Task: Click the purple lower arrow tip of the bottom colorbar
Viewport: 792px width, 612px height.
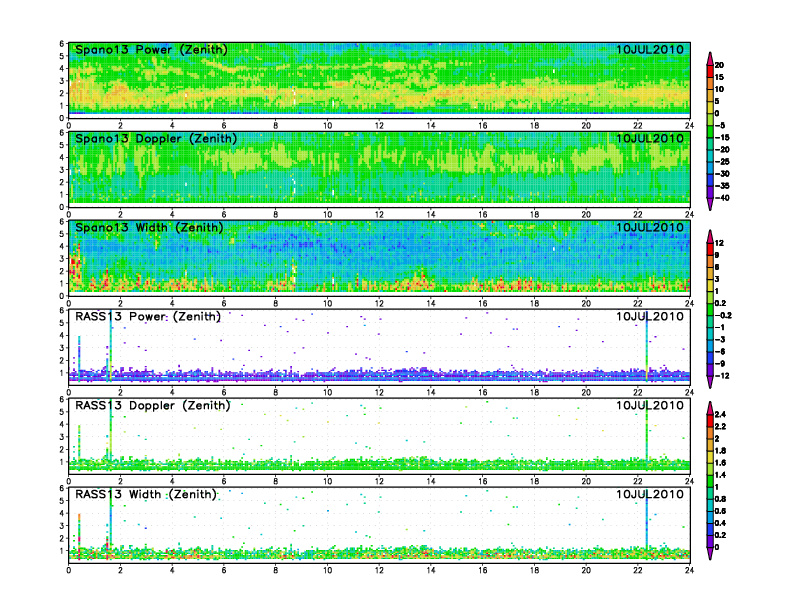Action: pos(710,554)
